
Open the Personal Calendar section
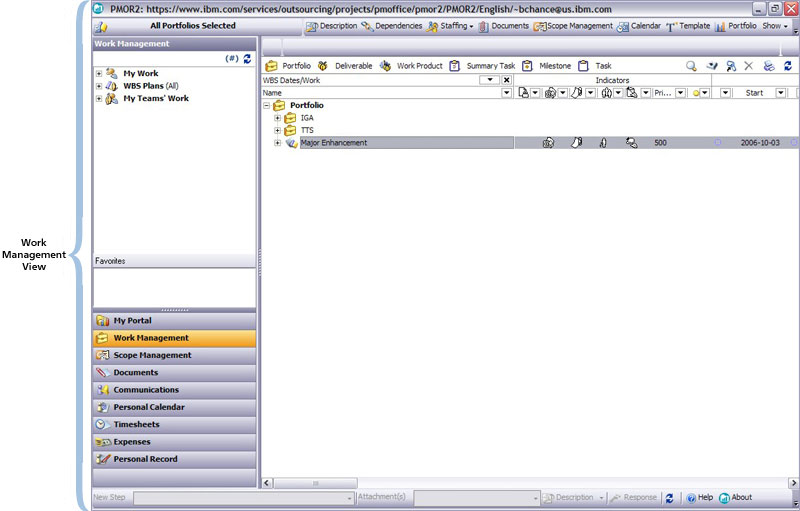(174, 407)
